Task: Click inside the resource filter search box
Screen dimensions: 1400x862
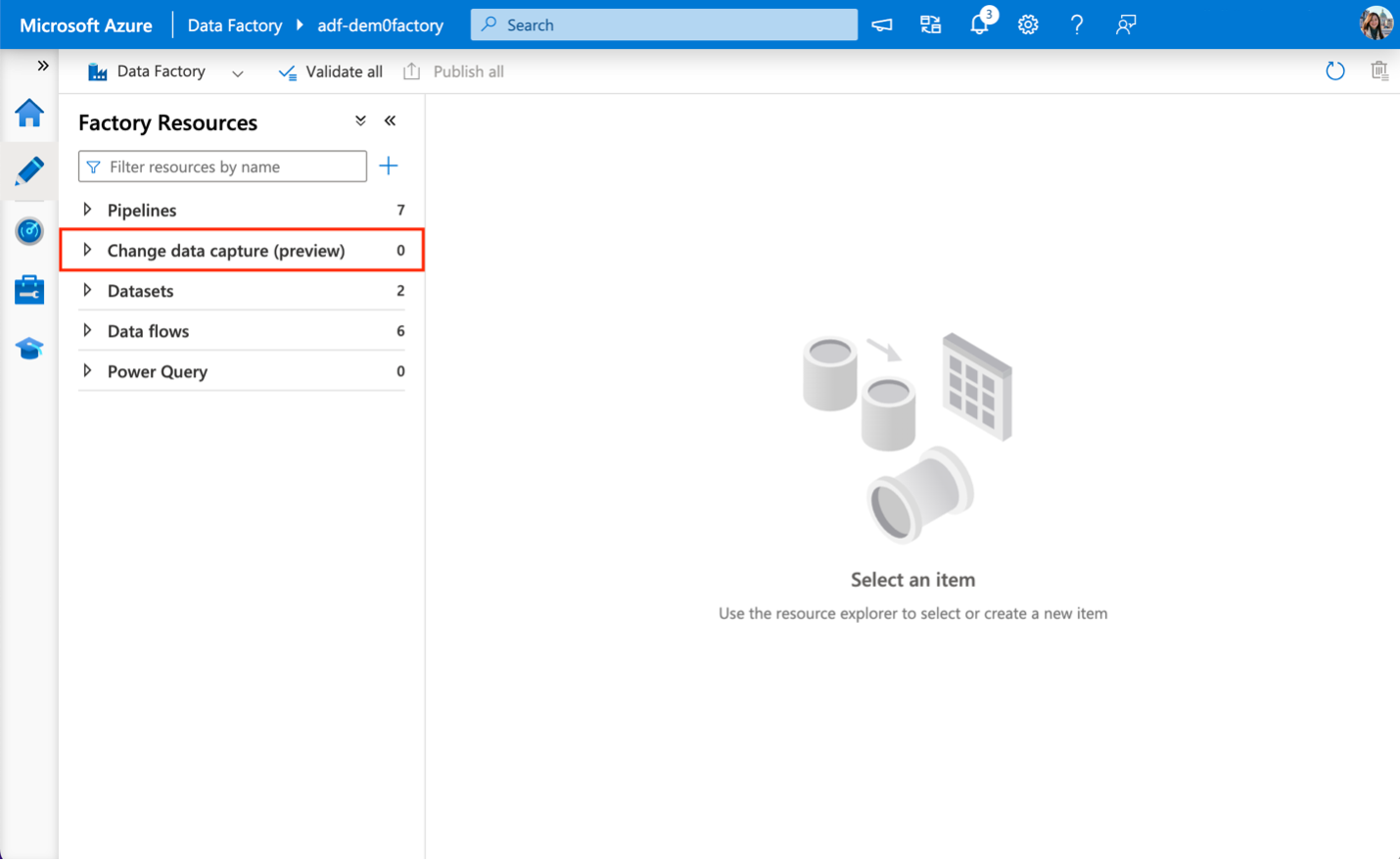Action: (221, 166)
